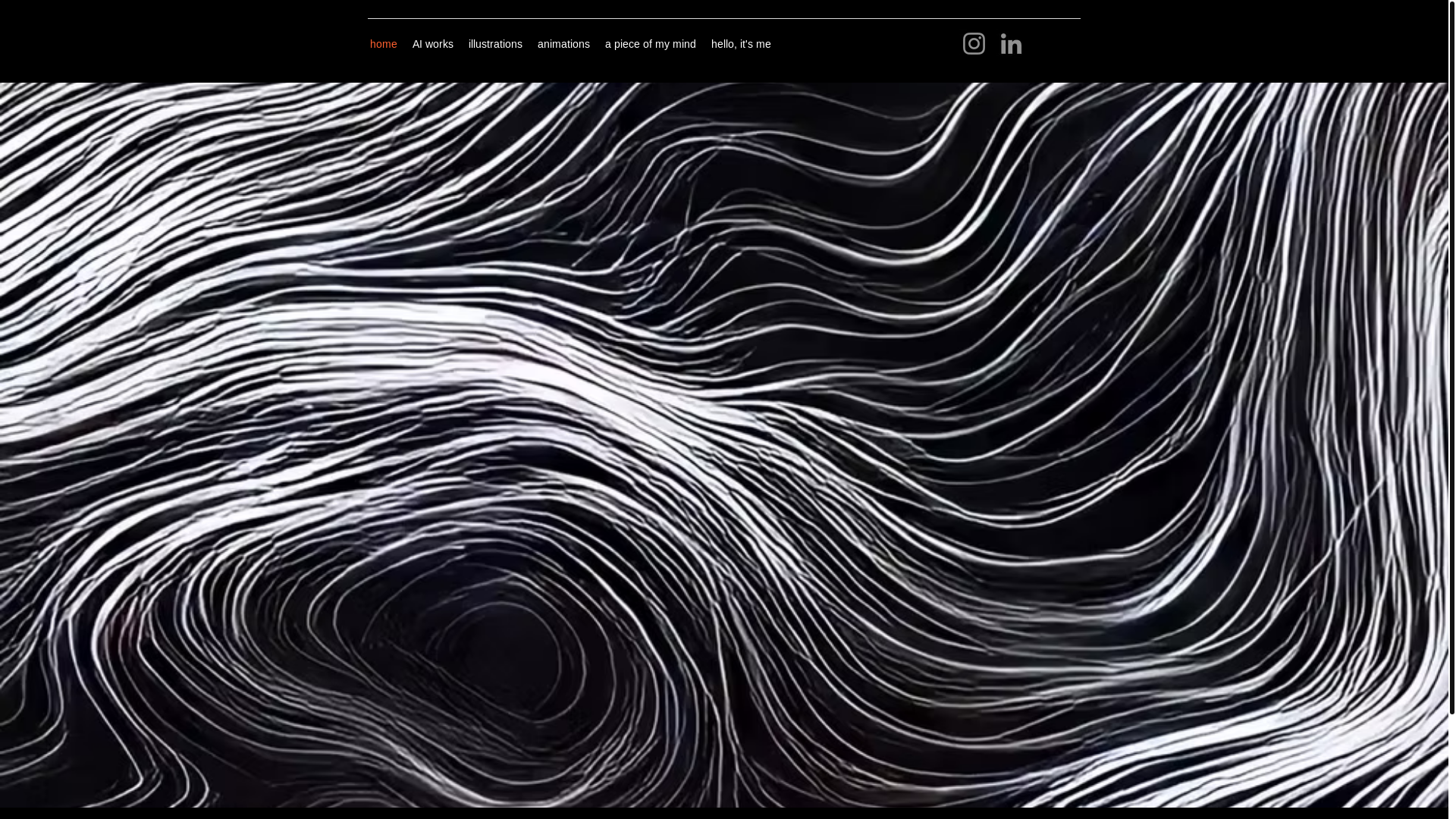Viewport: 1456px width, 819px height.
Task: Open the LinkedIn profile icon
Action: (1011, 44)
